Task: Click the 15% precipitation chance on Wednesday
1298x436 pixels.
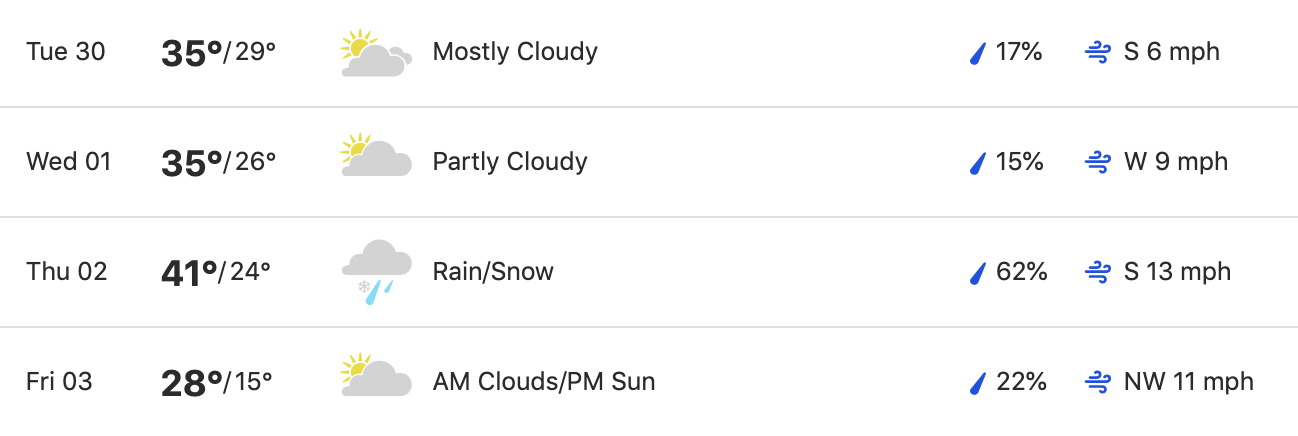Action: click(1020, 162)
